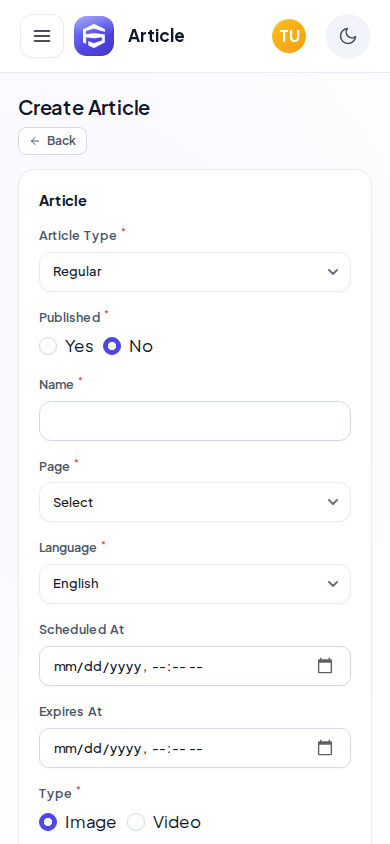The width and height of the screenshot is (390, 844).
Task: Open the Page Select dropdown
Action: click(x=195, y=502)
